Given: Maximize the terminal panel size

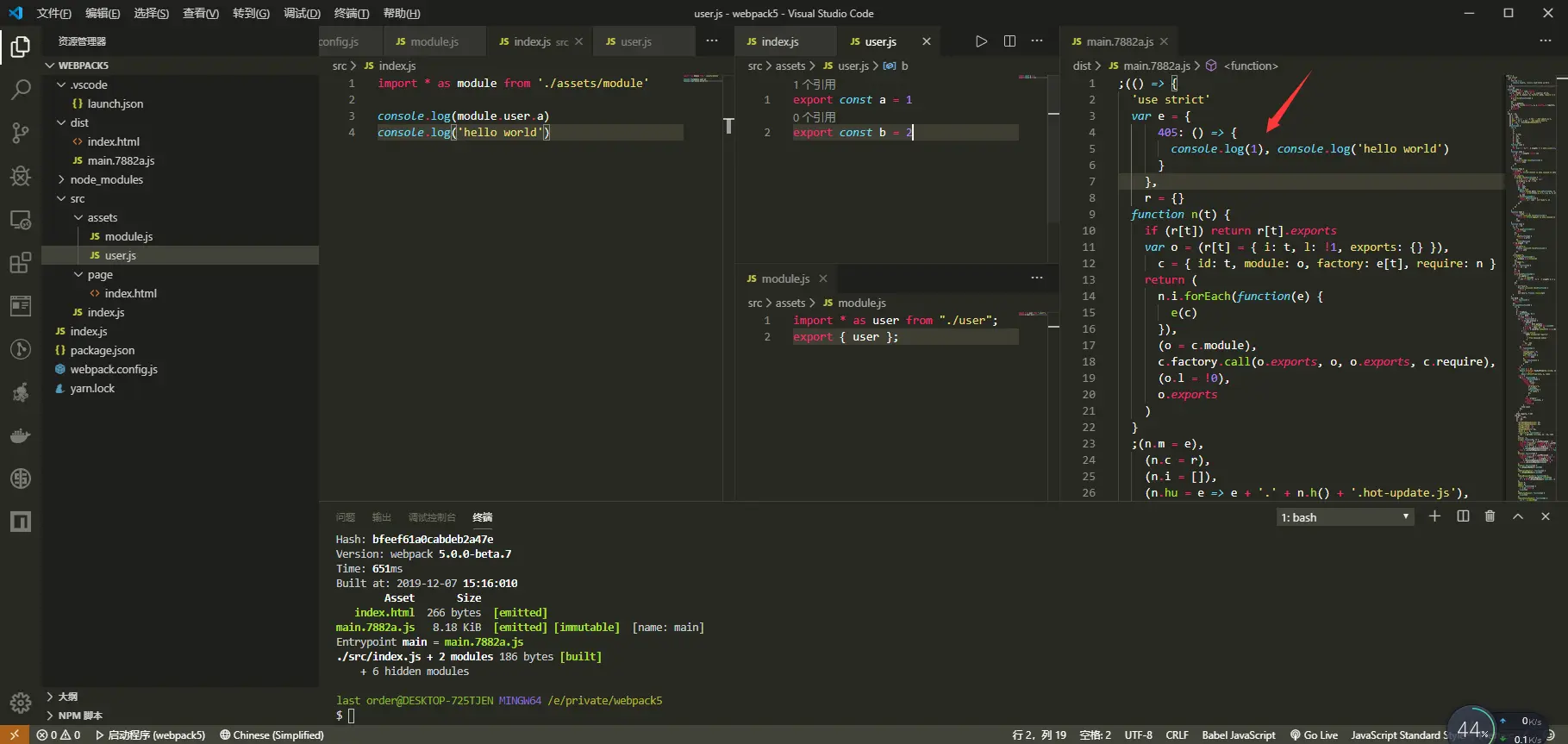Looking at the screenshot, I should pos(1518,516).
